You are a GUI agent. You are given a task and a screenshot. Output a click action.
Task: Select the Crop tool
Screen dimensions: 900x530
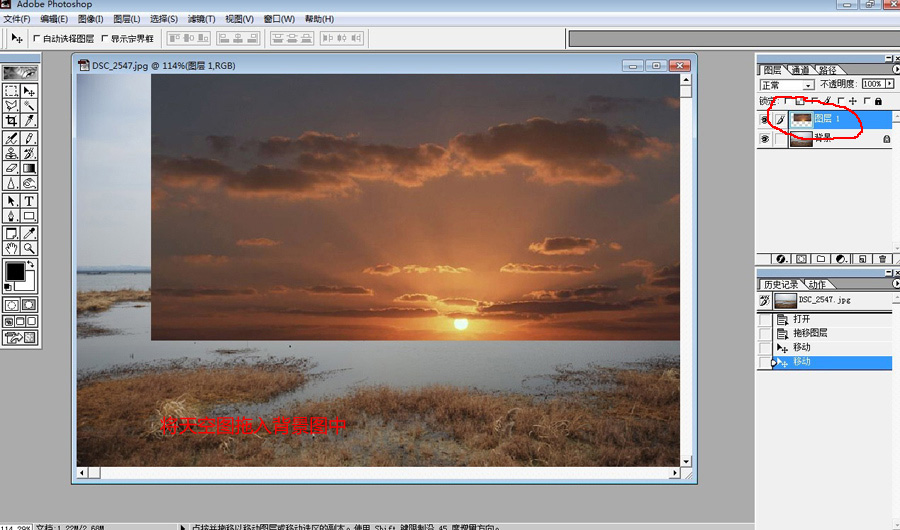coord(11,120)
